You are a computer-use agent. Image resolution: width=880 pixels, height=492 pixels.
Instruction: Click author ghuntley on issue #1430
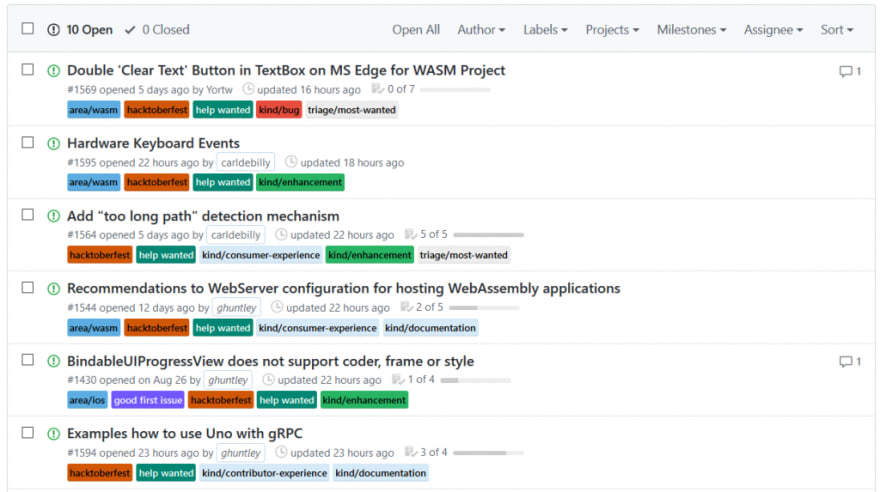click(x=228, y=380)
